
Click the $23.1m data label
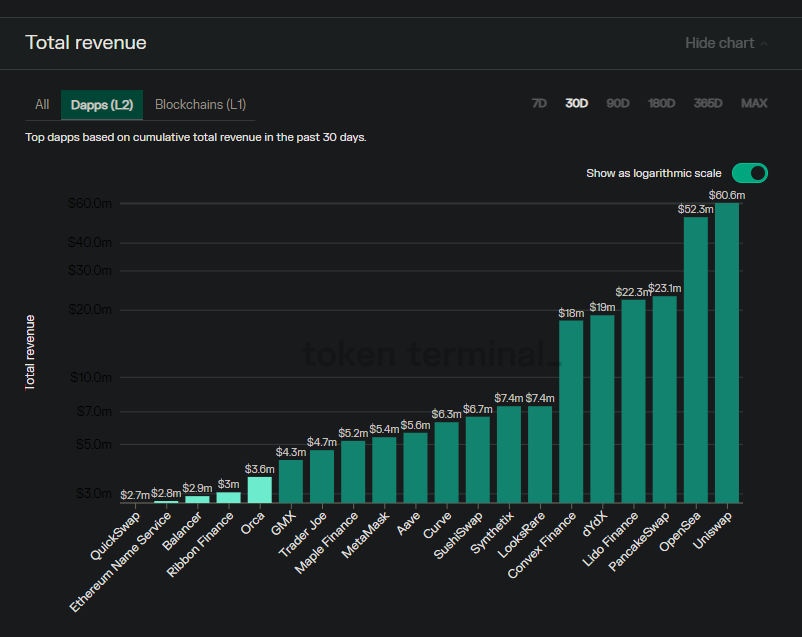coord(664,288)
